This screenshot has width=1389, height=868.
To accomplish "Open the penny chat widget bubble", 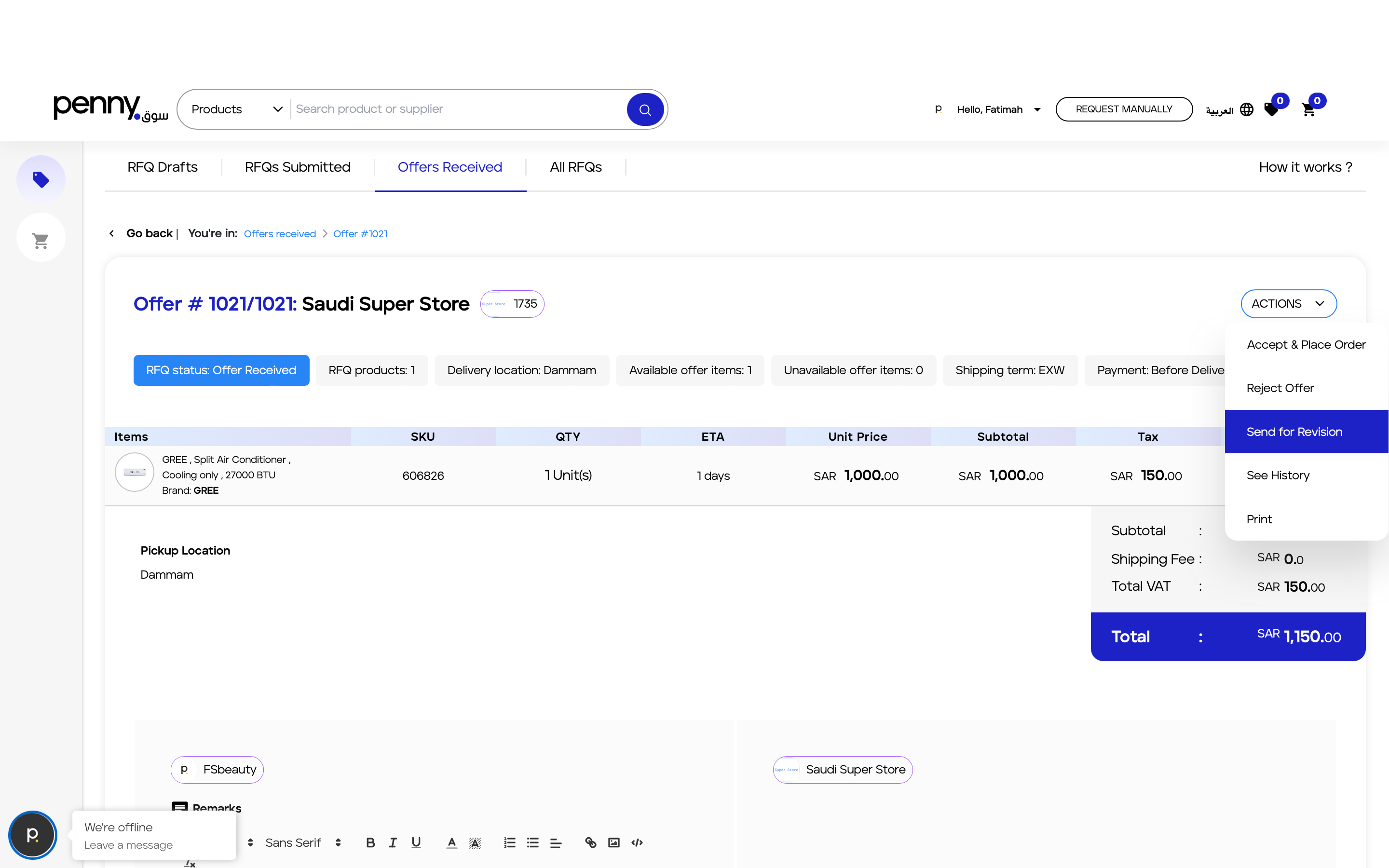I will click(x=33, y=835).
